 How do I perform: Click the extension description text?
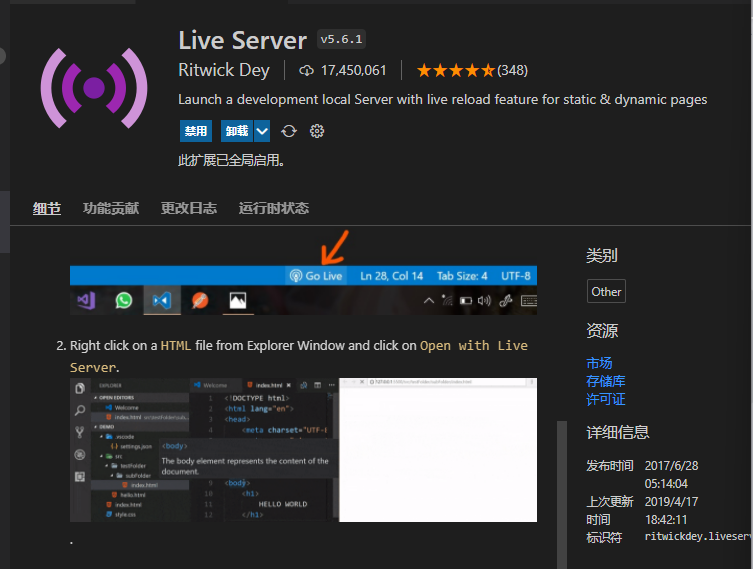point(443,99)
